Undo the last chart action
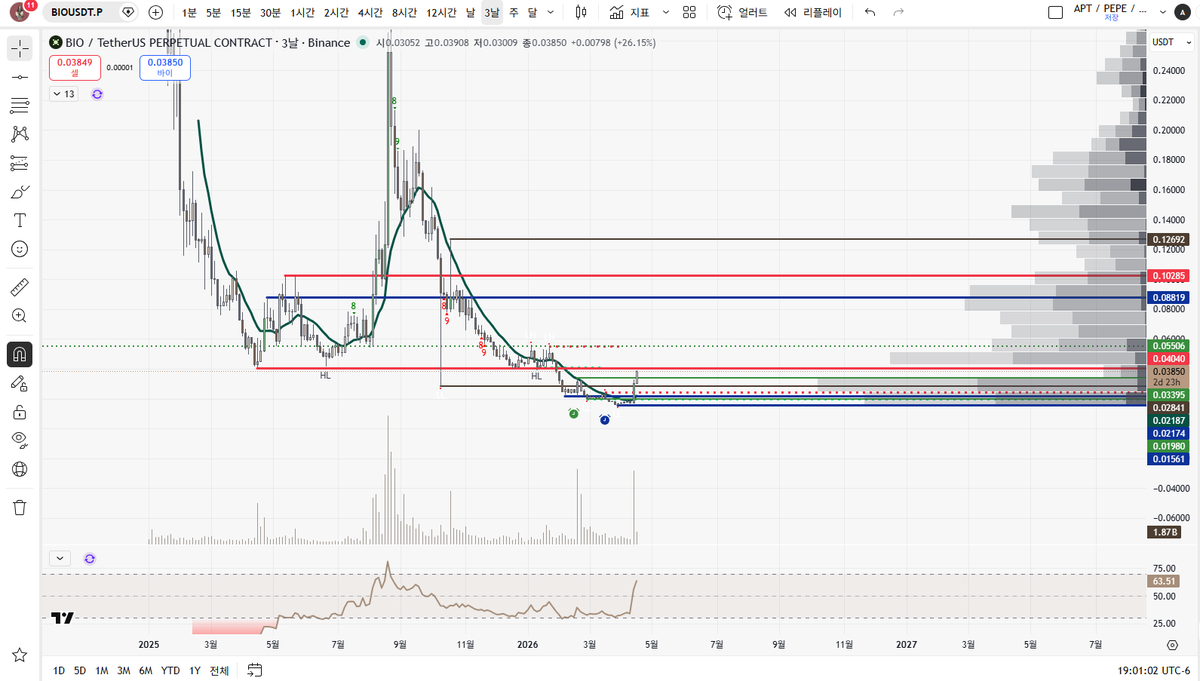 (x=869, y=12)
